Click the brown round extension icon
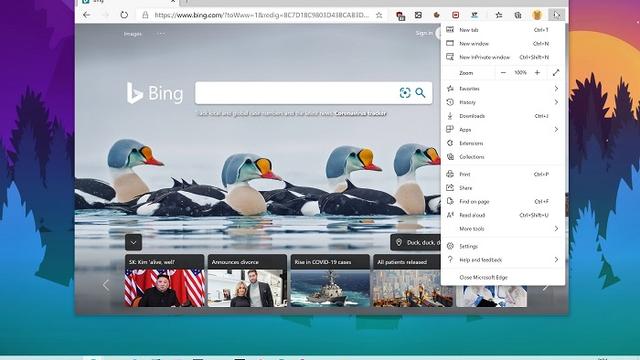The height and width of the screenshot is (360, 640). point(437,15)
